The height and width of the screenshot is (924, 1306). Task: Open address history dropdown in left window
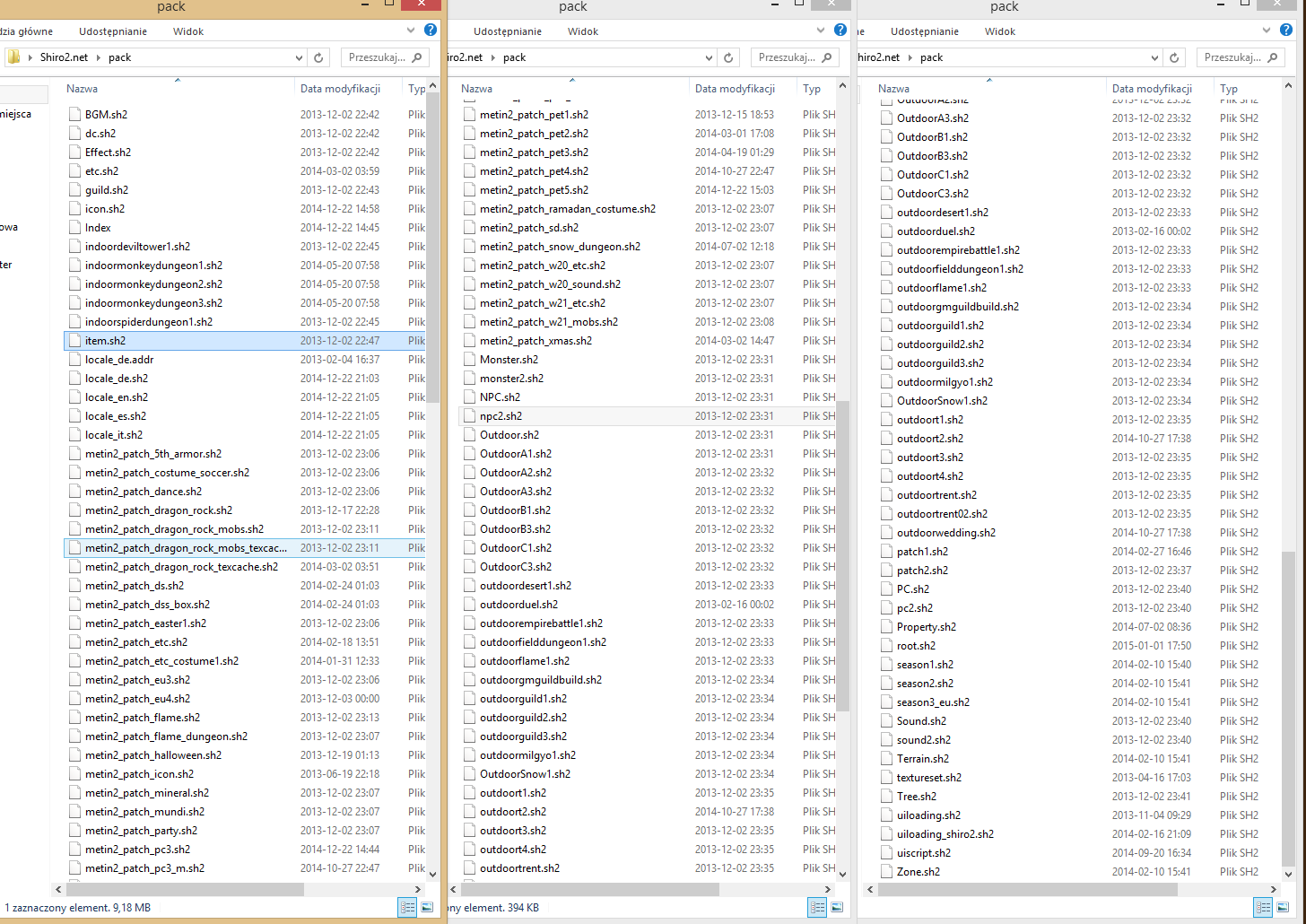point(300,57)
